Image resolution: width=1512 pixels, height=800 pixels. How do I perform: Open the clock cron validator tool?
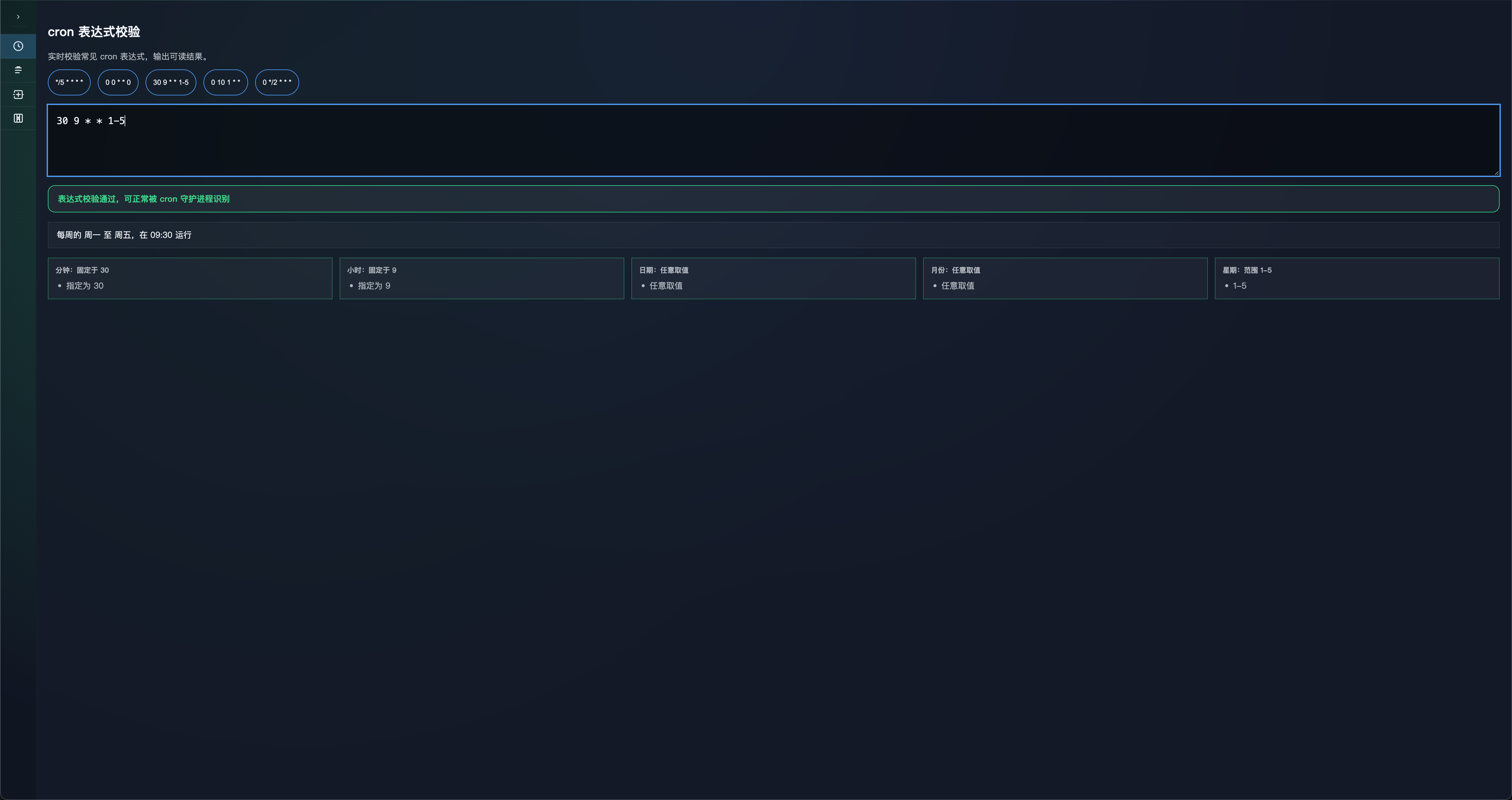(x=18, y=46)
